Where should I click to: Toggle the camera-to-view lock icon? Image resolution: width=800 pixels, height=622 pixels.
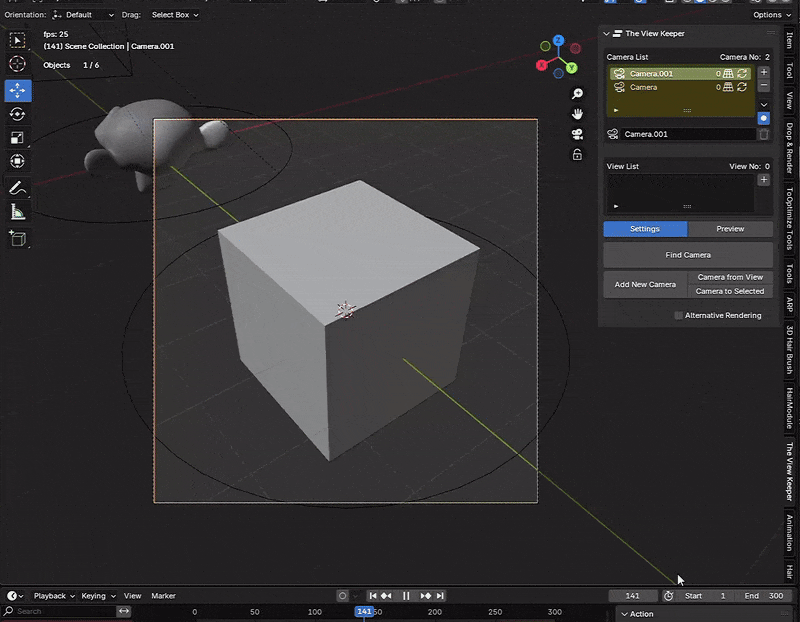[577, 155]
